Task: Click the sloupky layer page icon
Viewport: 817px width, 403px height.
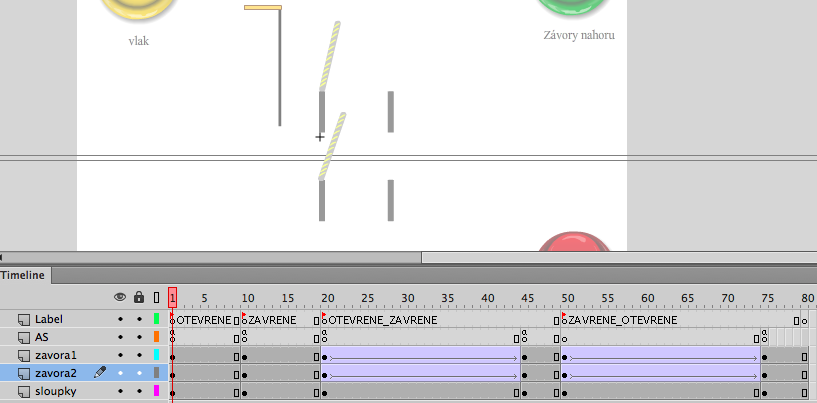Action: coord(23,391)
